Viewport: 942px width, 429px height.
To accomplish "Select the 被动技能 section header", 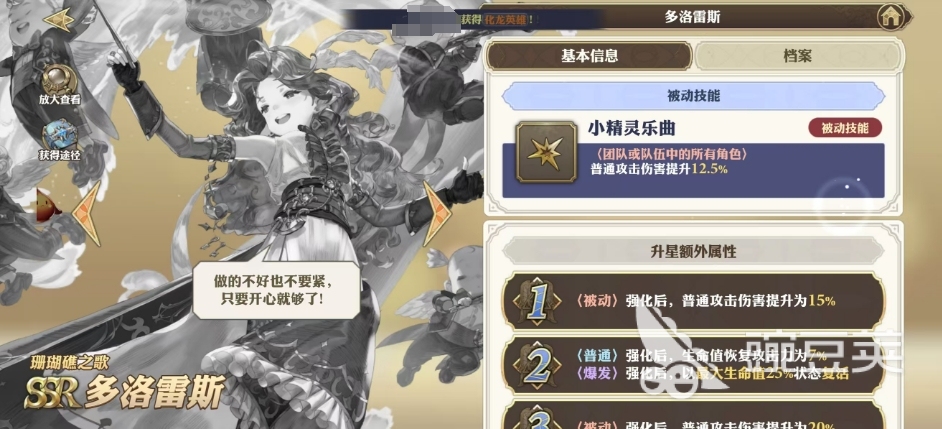I will [693, 96].
